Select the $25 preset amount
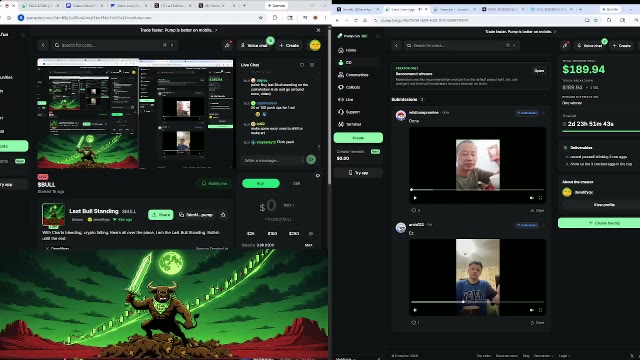Viewport: 640px width, 360px height. 251,233
